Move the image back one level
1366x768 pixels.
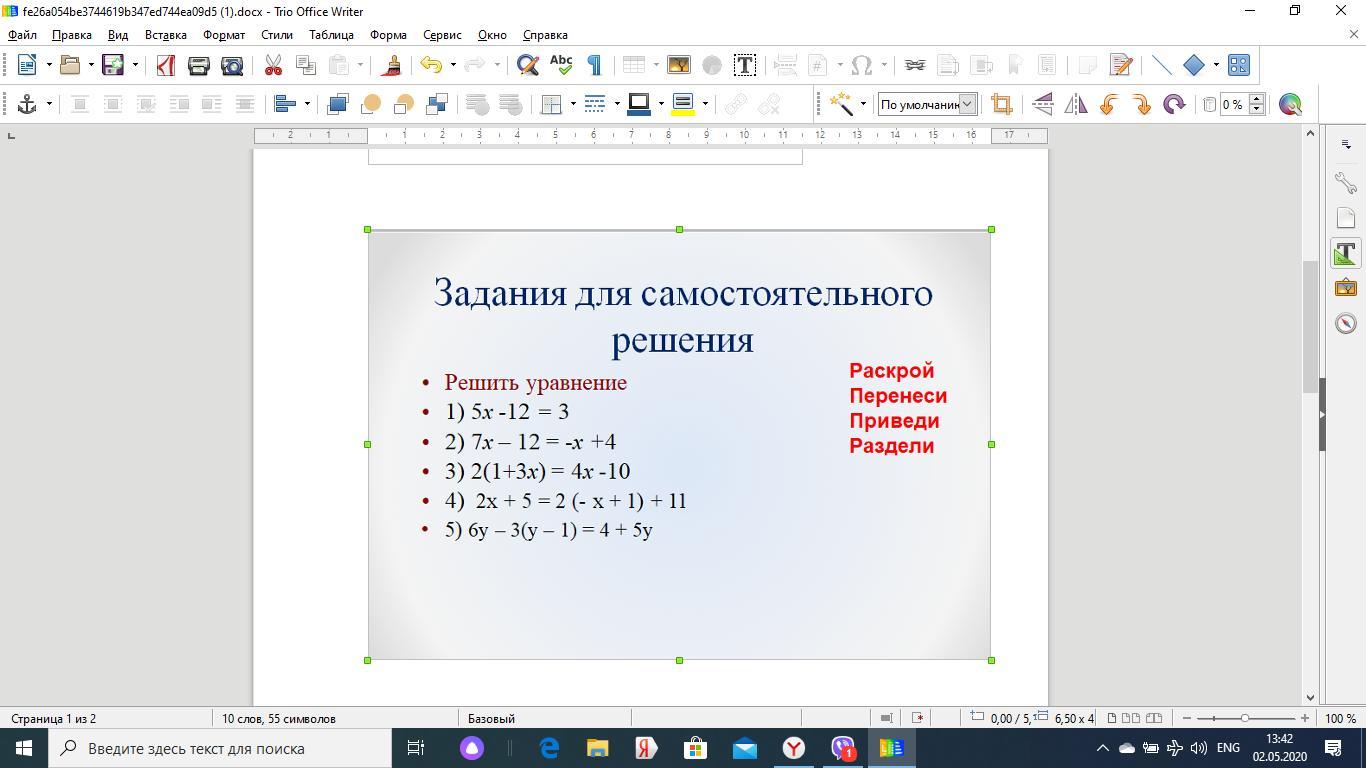point(403,104)
